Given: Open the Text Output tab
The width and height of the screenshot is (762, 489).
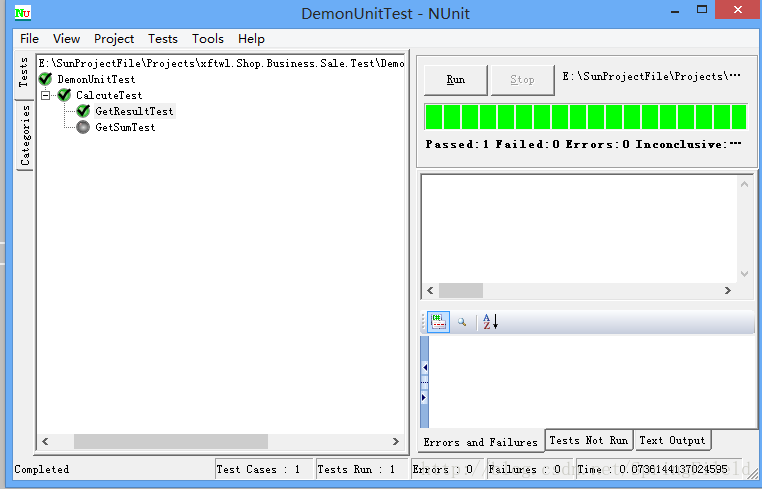Looking at the screenshot, I should tap(672, 440).
